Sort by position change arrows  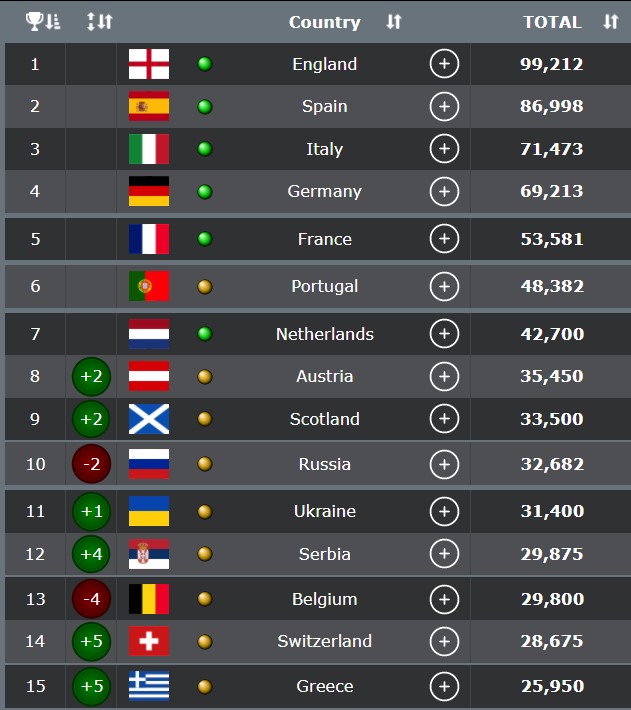(100, 21)
